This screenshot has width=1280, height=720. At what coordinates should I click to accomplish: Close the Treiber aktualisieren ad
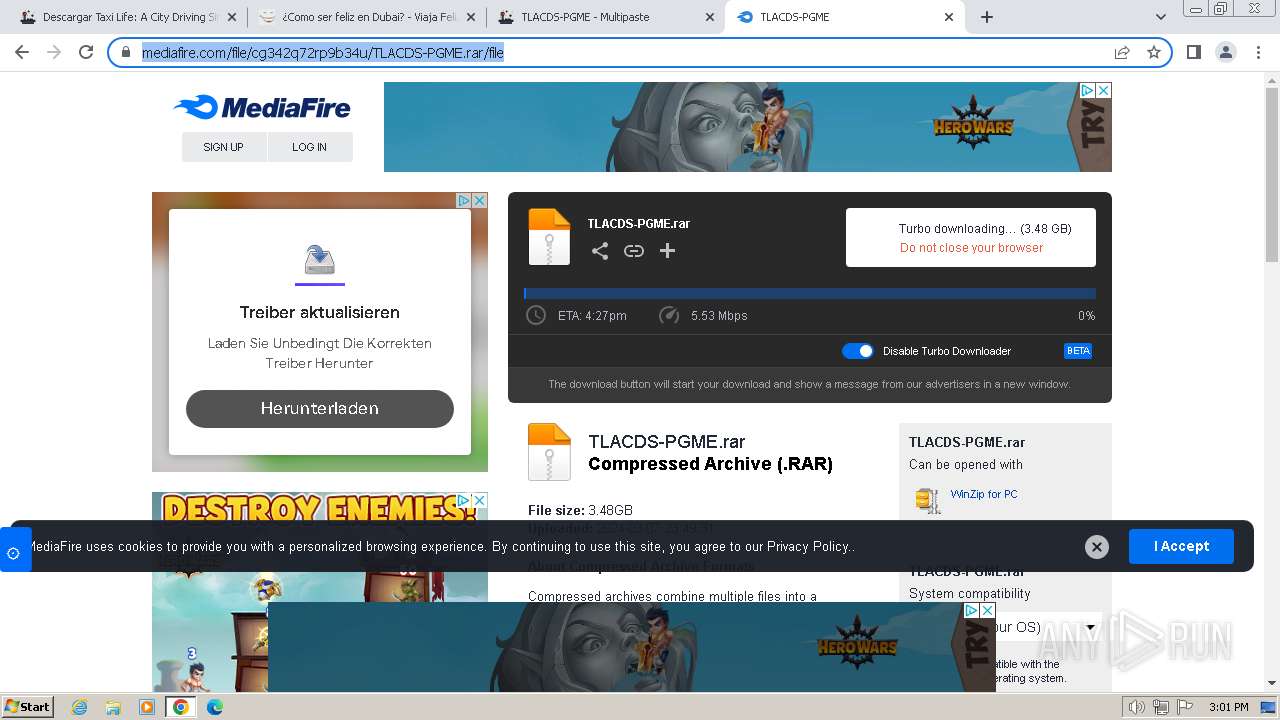click(x=479, y=200)
